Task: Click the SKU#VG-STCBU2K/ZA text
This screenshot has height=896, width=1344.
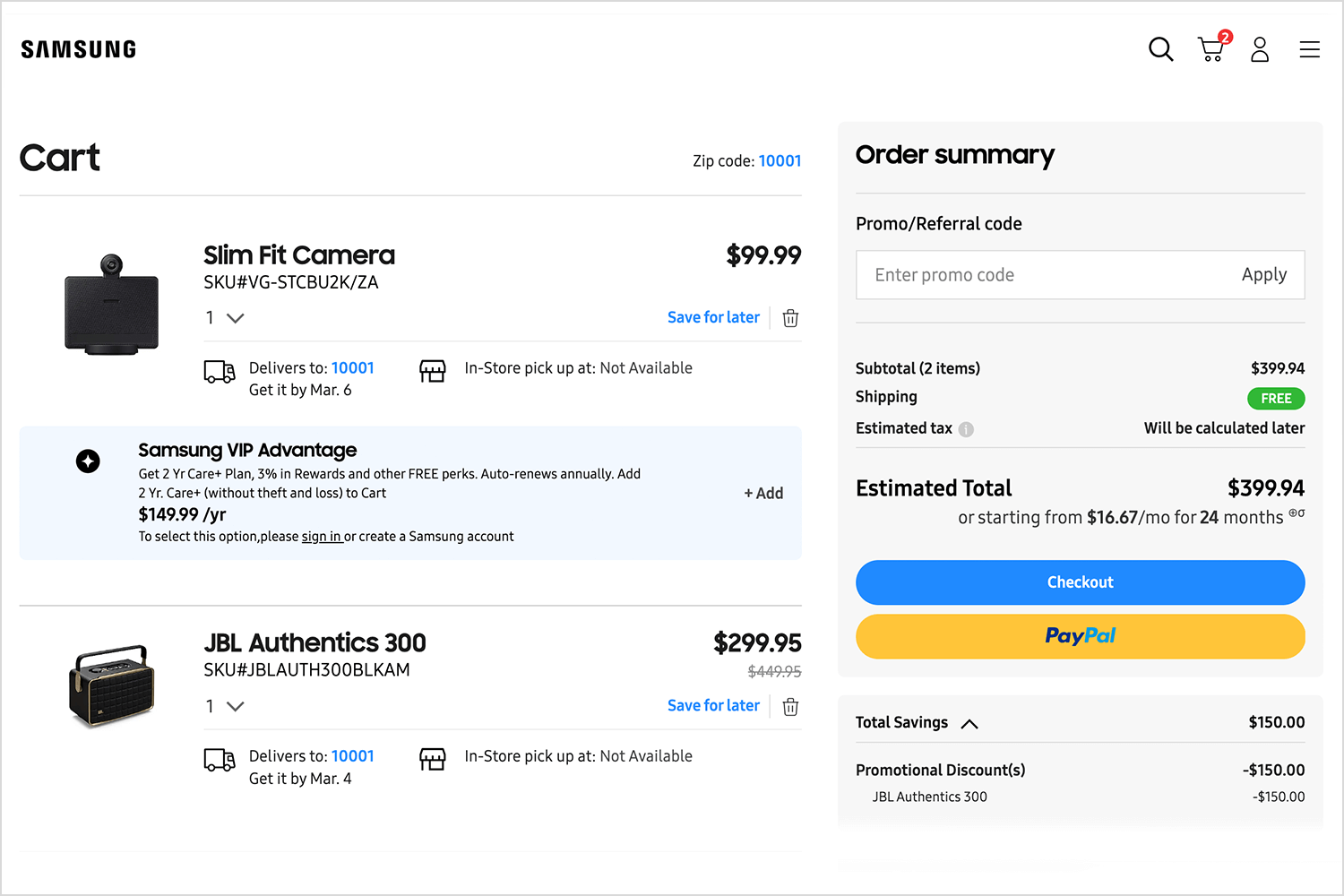Action: pyautogui.click(x=291, y=282)
